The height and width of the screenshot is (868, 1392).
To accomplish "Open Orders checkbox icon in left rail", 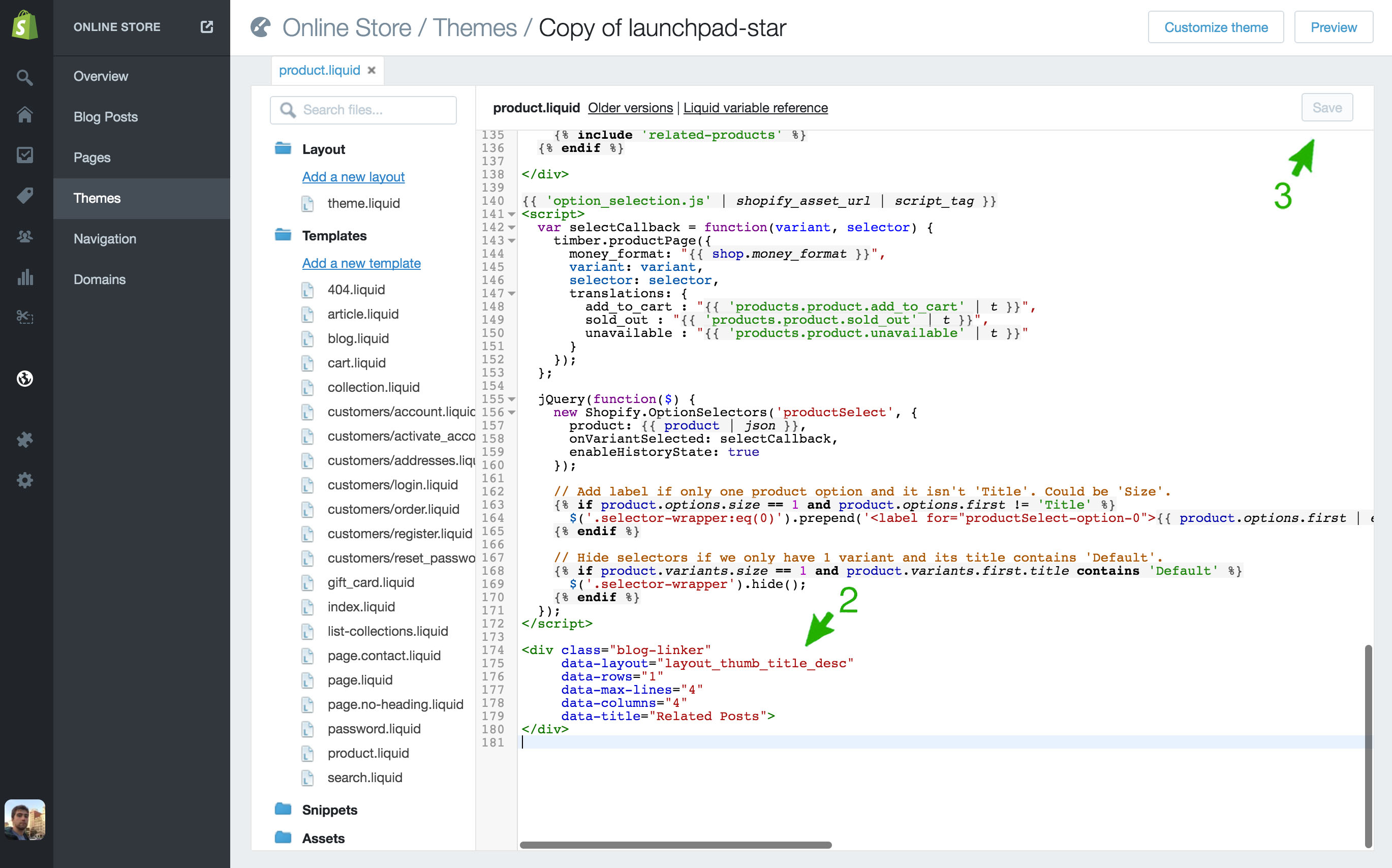I will point(25,155).
